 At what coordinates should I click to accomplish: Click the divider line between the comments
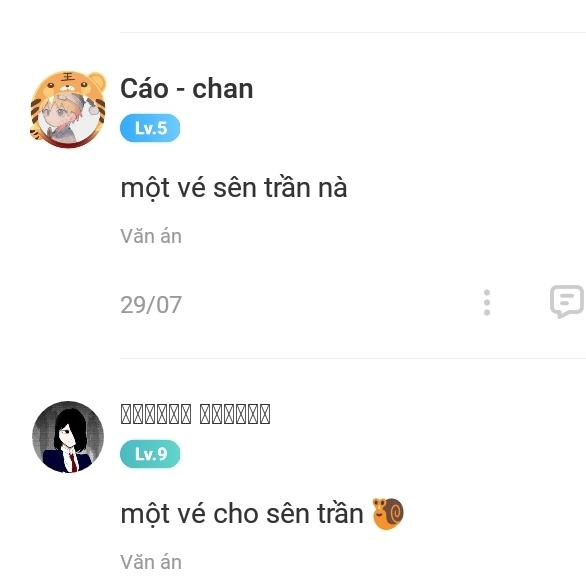[353, 358]
